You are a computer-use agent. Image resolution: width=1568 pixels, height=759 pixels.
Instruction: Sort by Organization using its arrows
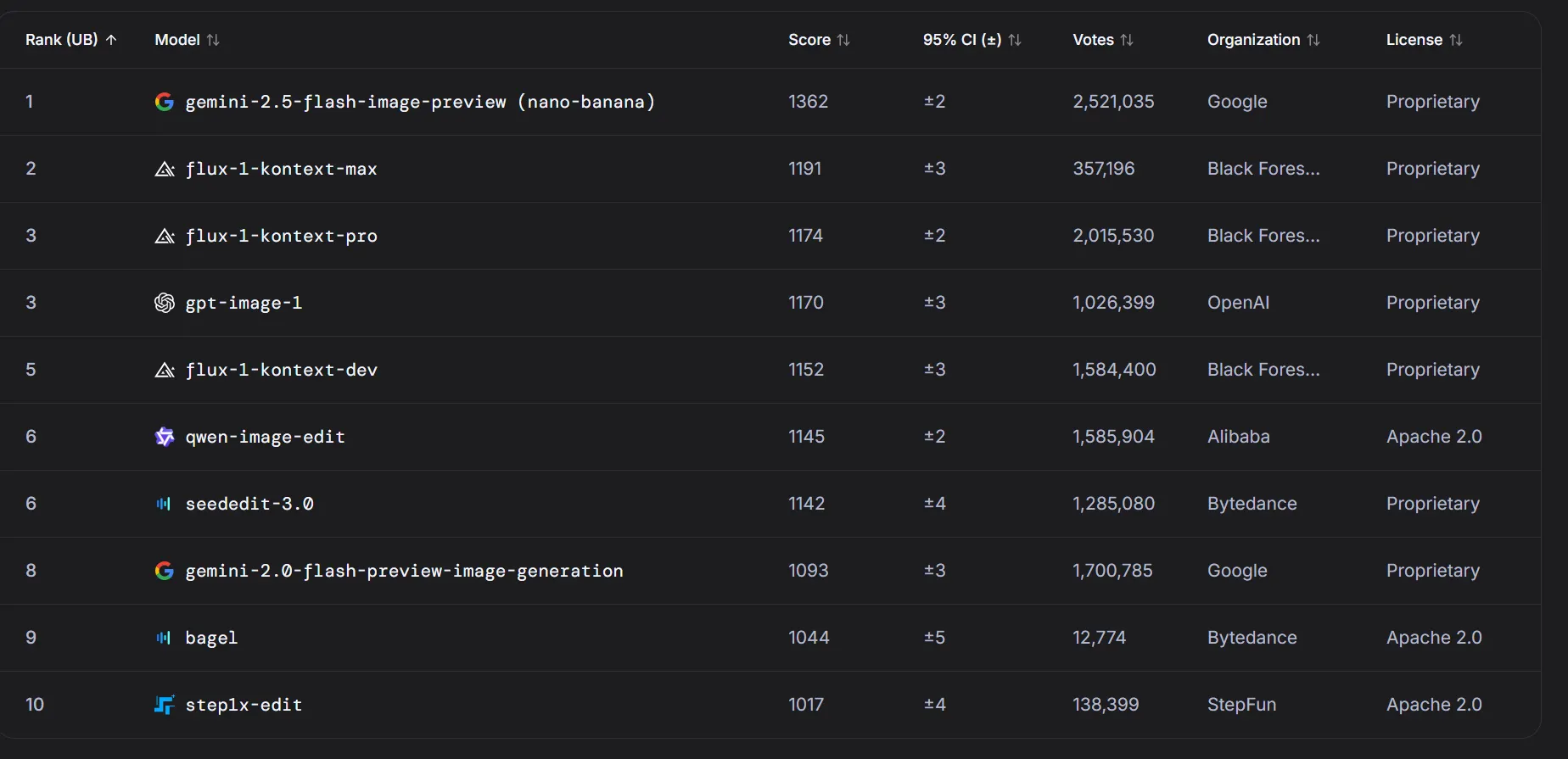(x=1313, y=40)
